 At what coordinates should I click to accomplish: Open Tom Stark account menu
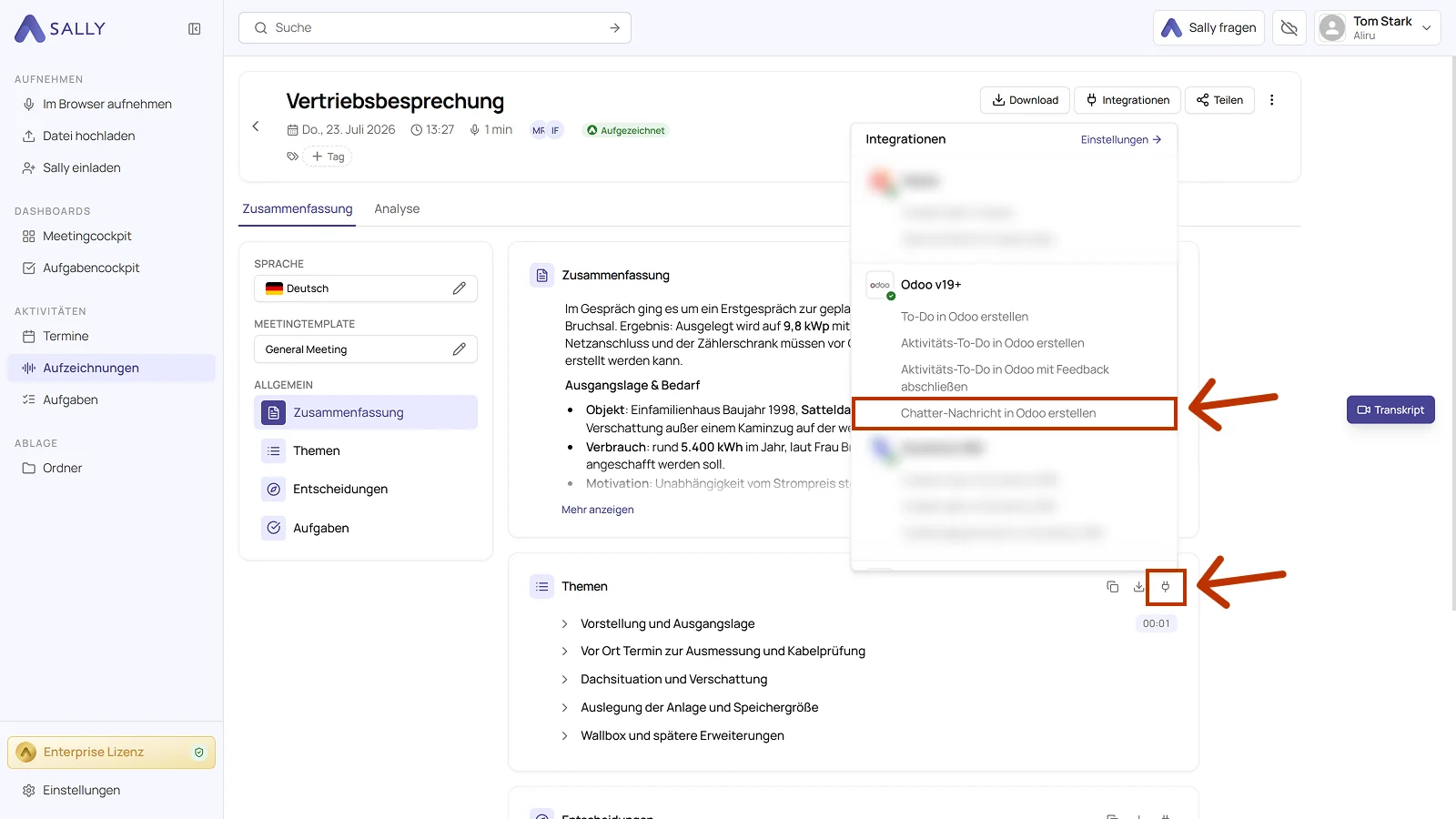tap(1378, 28)
